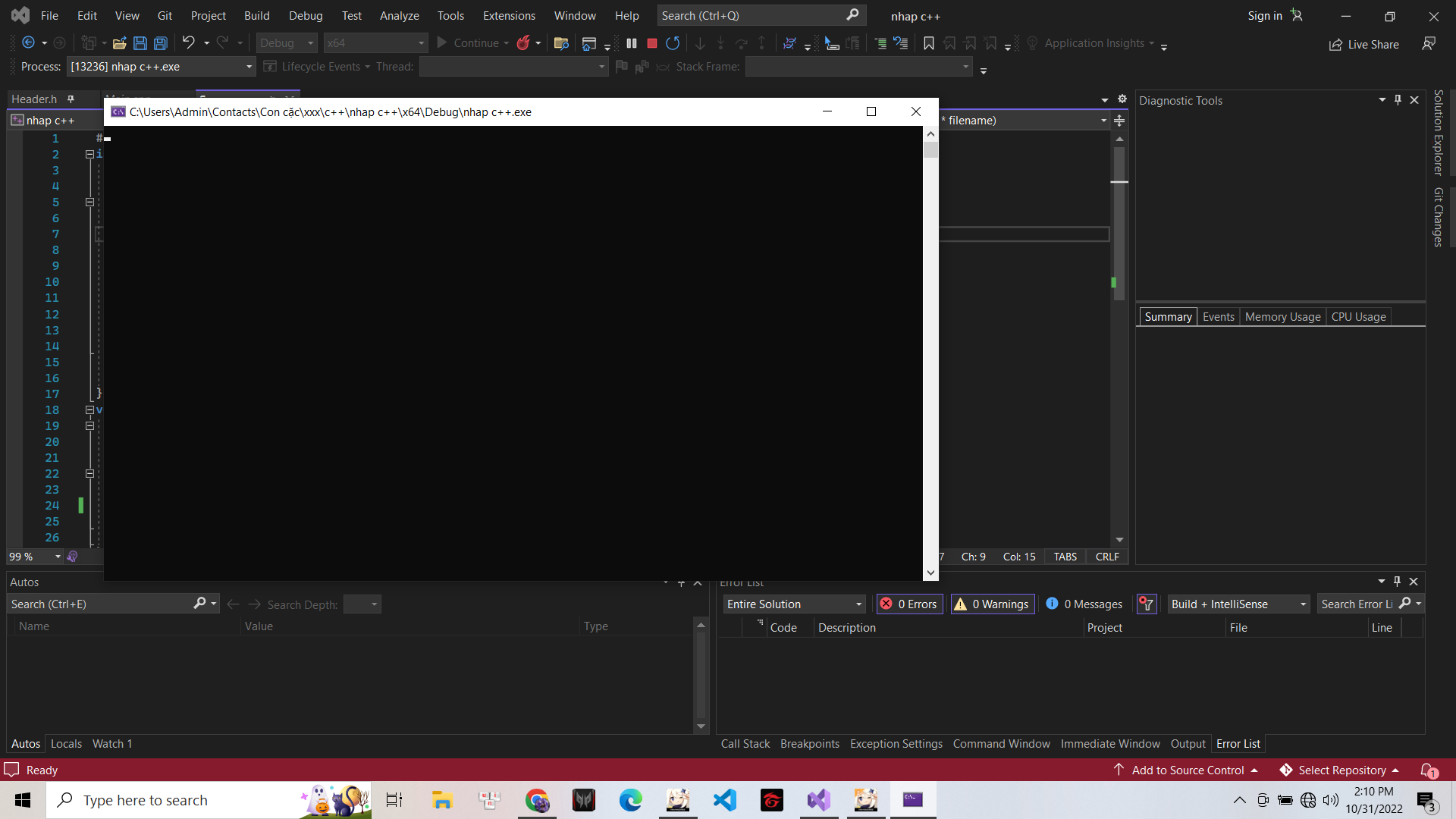Viewport: 1456px width, 819px height.
Task: Toggle the Messages filter button
Action: [x=1084, y=604]
